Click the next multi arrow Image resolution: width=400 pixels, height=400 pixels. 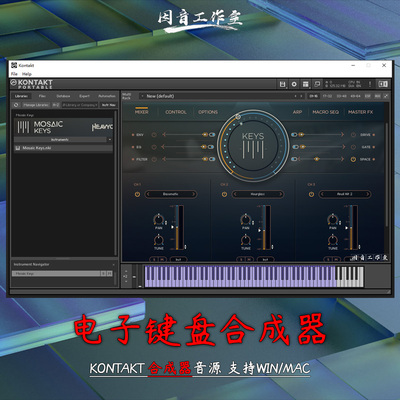[301, 96]
